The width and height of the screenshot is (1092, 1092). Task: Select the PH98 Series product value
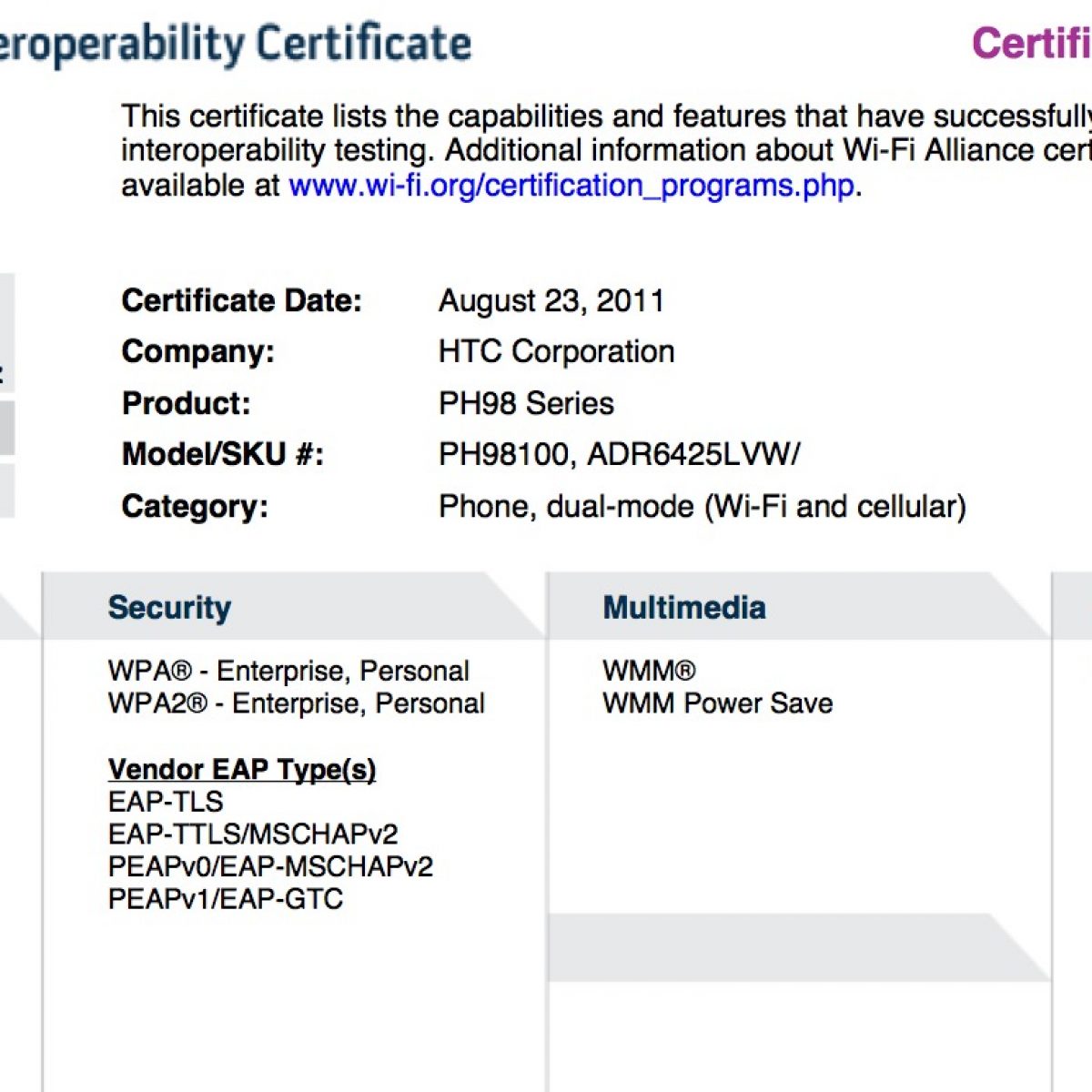click(526, 403)
